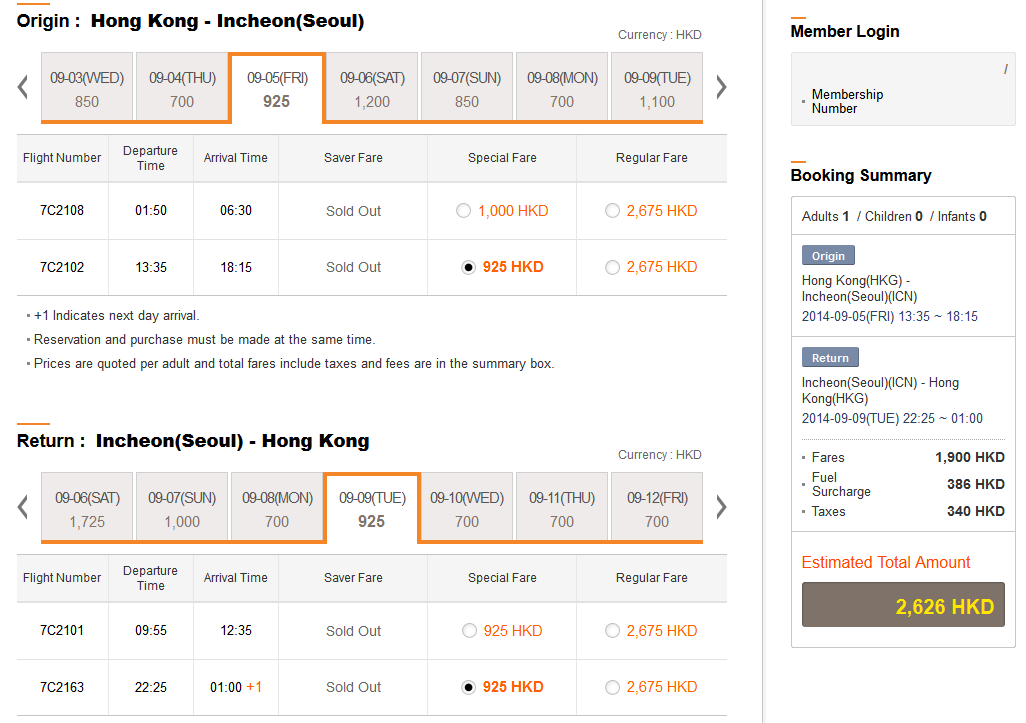Choose 09-09(TUE) 1,100 origin date tab

tap(657, 88)
